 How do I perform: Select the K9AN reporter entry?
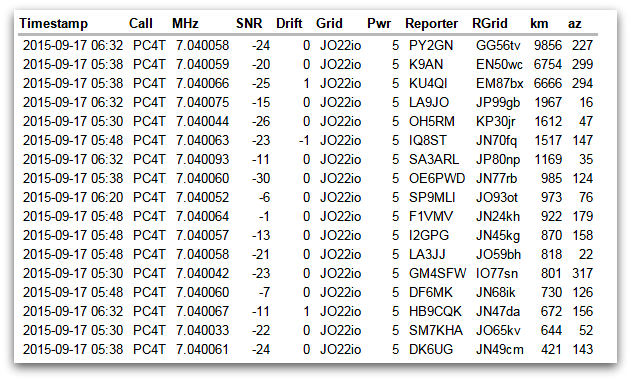(426, 64)
